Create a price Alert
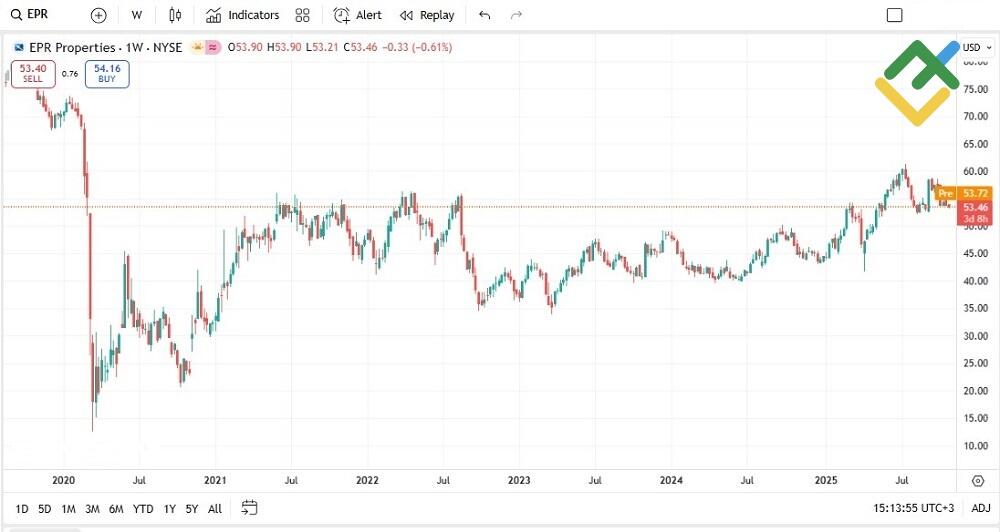Image resolution: width=1000 pixels, height=532 pixels. point(357,15)
